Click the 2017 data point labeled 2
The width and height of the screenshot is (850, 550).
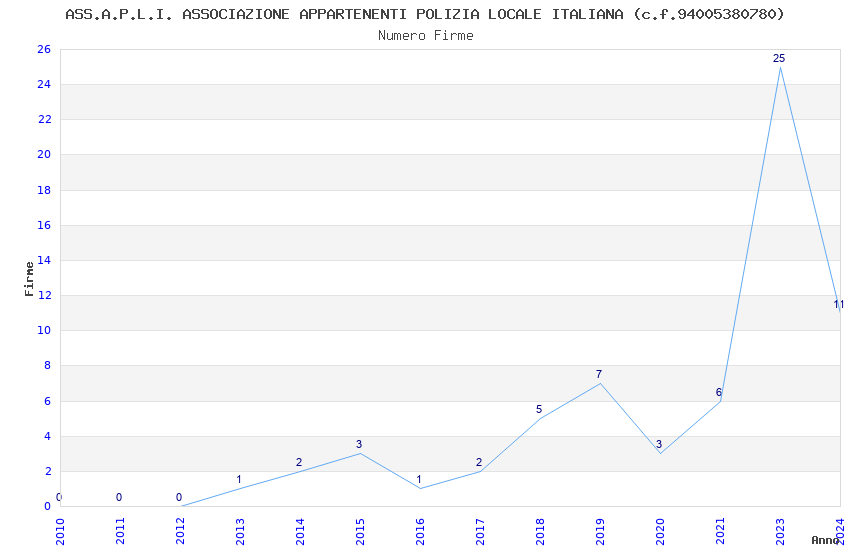[480, 471]
